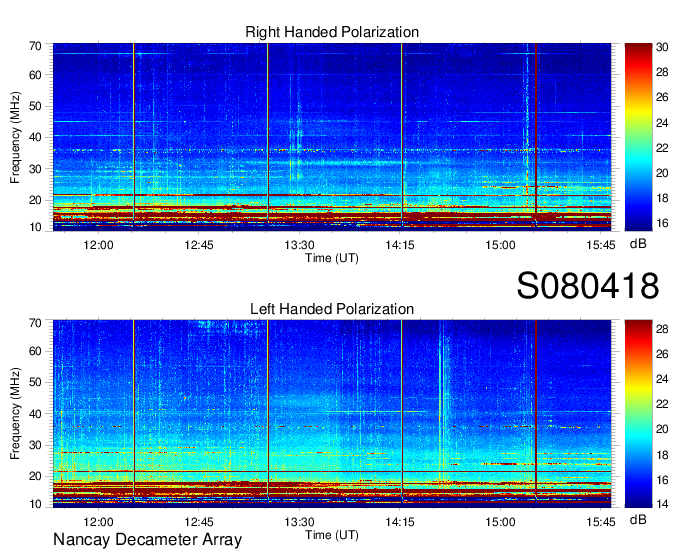Click the 12:45 tick on right-handed time axis

click(x=199, y=245)
